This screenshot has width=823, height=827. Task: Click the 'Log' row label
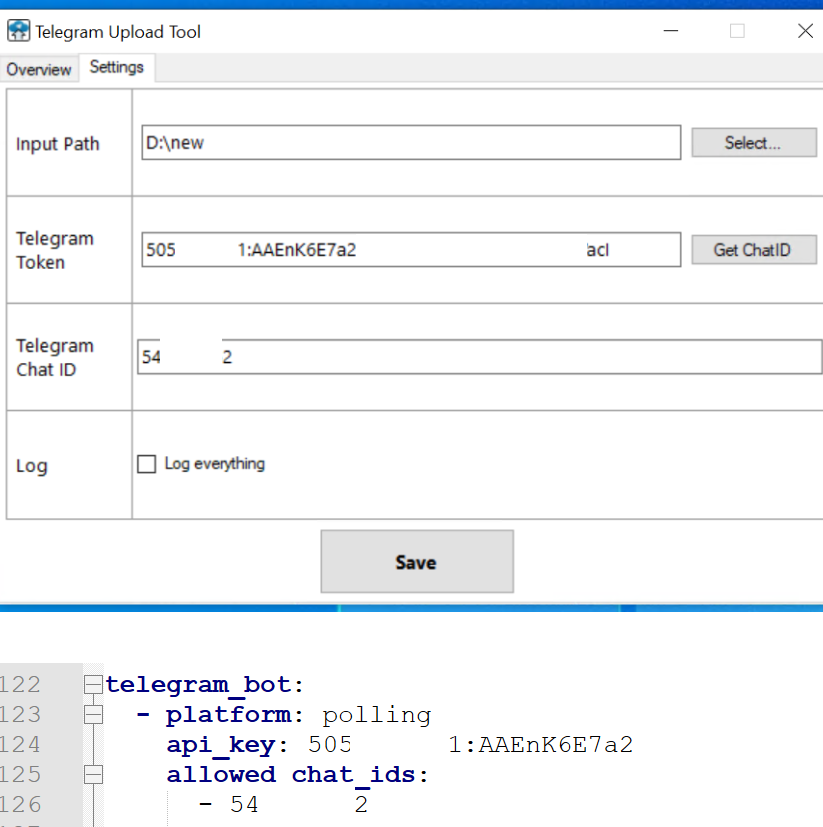(x=32, y=466)
